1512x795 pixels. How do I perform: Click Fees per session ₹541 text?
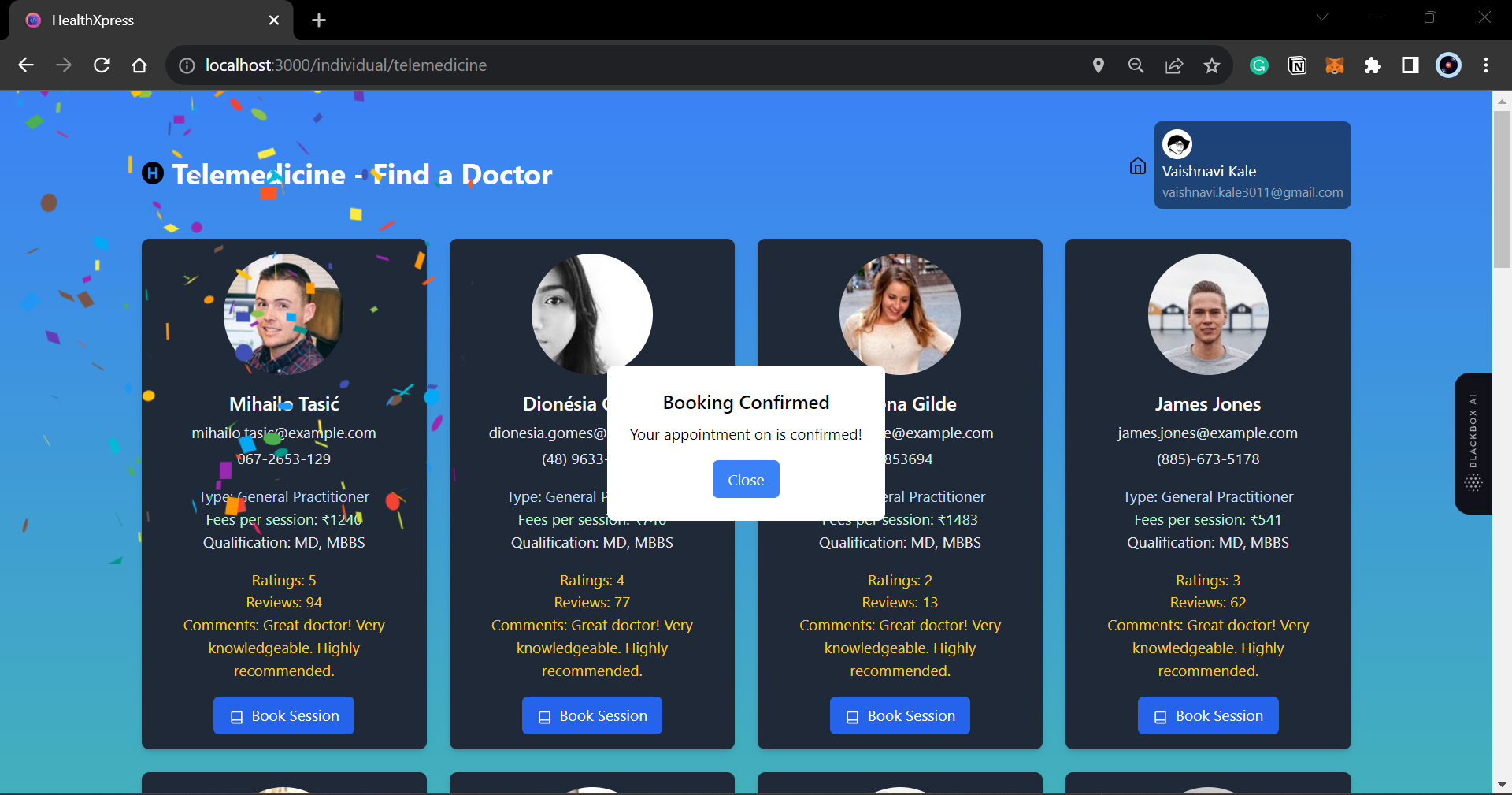1208,519
